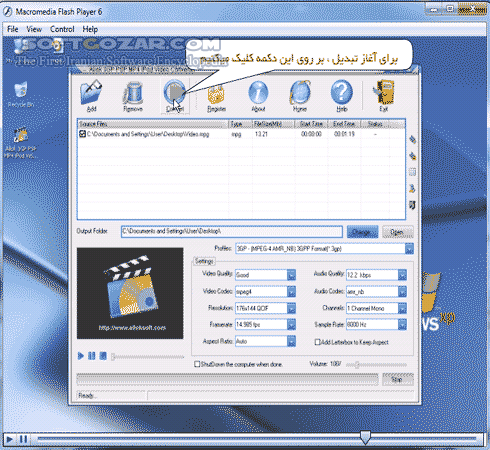
Task: Open the File menu
Action: [x=13, y=29]
